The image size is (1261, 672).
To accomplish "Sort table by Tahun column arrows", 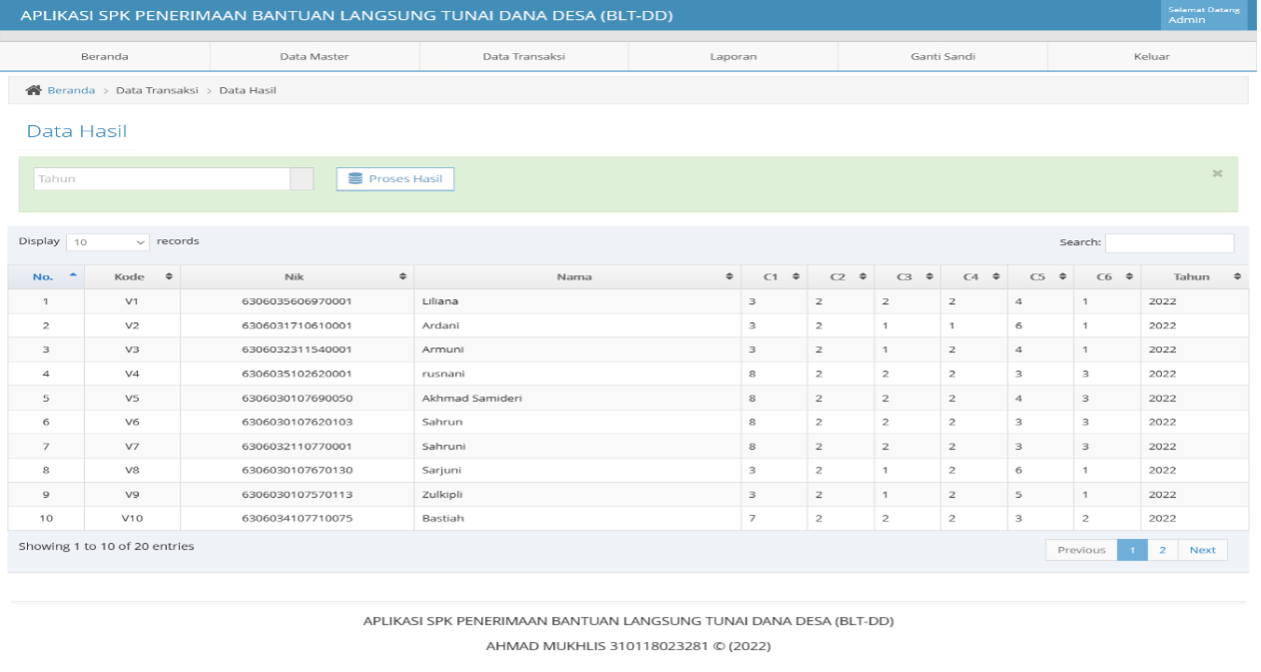I will 1237,277.
